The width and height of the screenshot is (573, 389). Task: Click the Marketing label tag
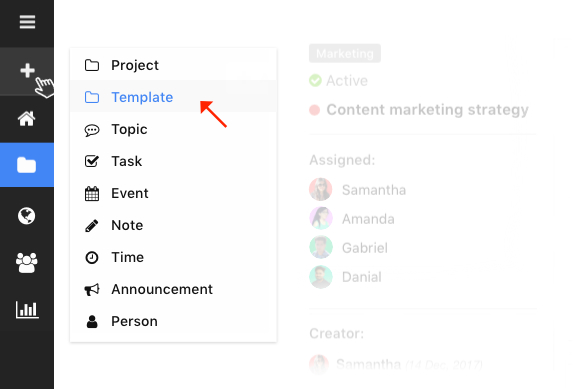(345, 53)
